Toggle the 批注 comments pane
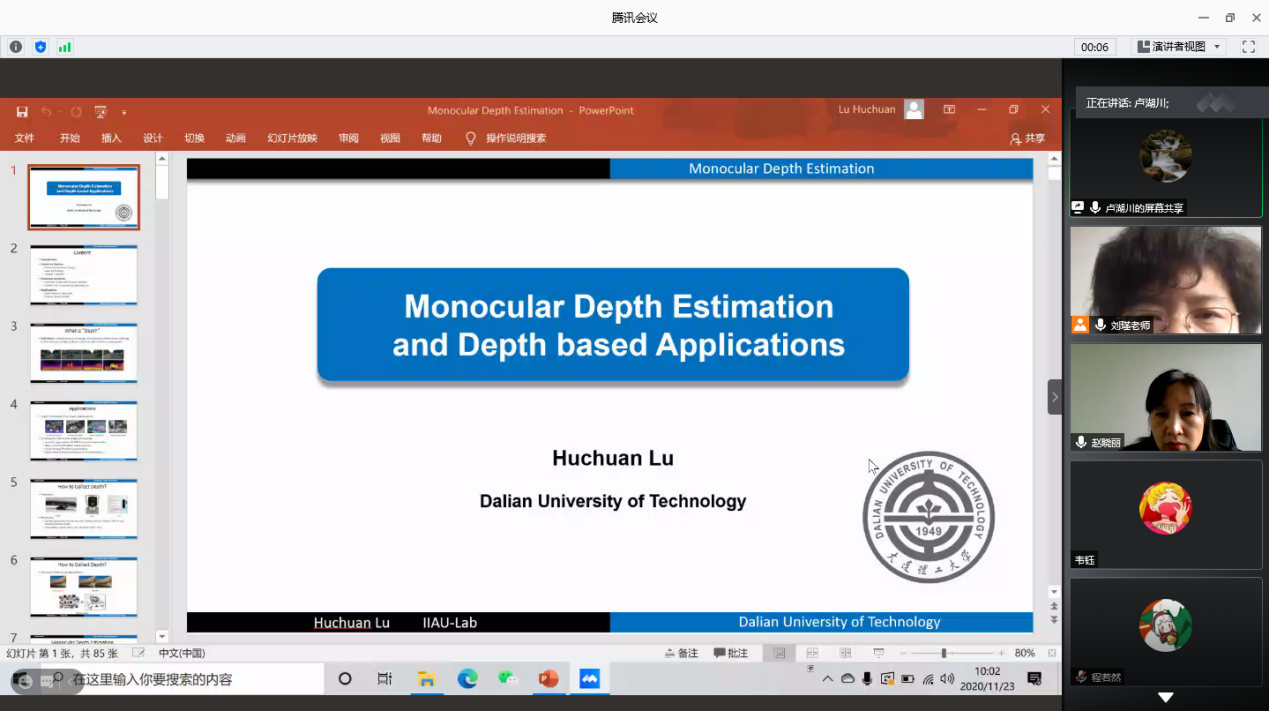Screen dimensions: 1269x711 (731, 653)
